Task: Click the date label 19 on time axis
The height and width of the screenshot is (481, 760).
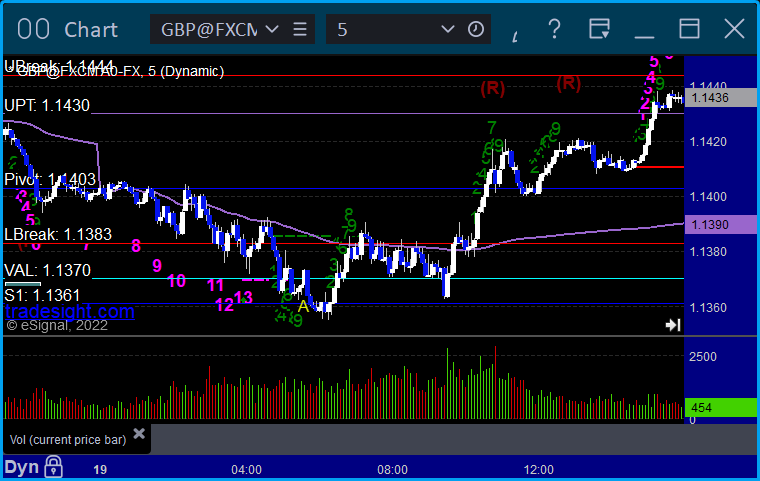Action: (100, 470)
